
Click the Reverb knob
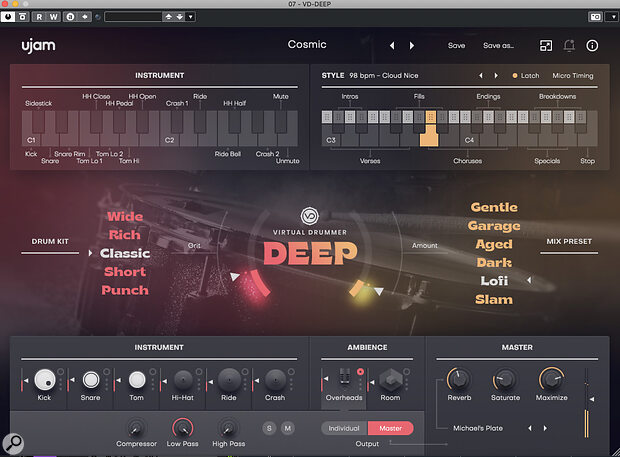point(459,379)
